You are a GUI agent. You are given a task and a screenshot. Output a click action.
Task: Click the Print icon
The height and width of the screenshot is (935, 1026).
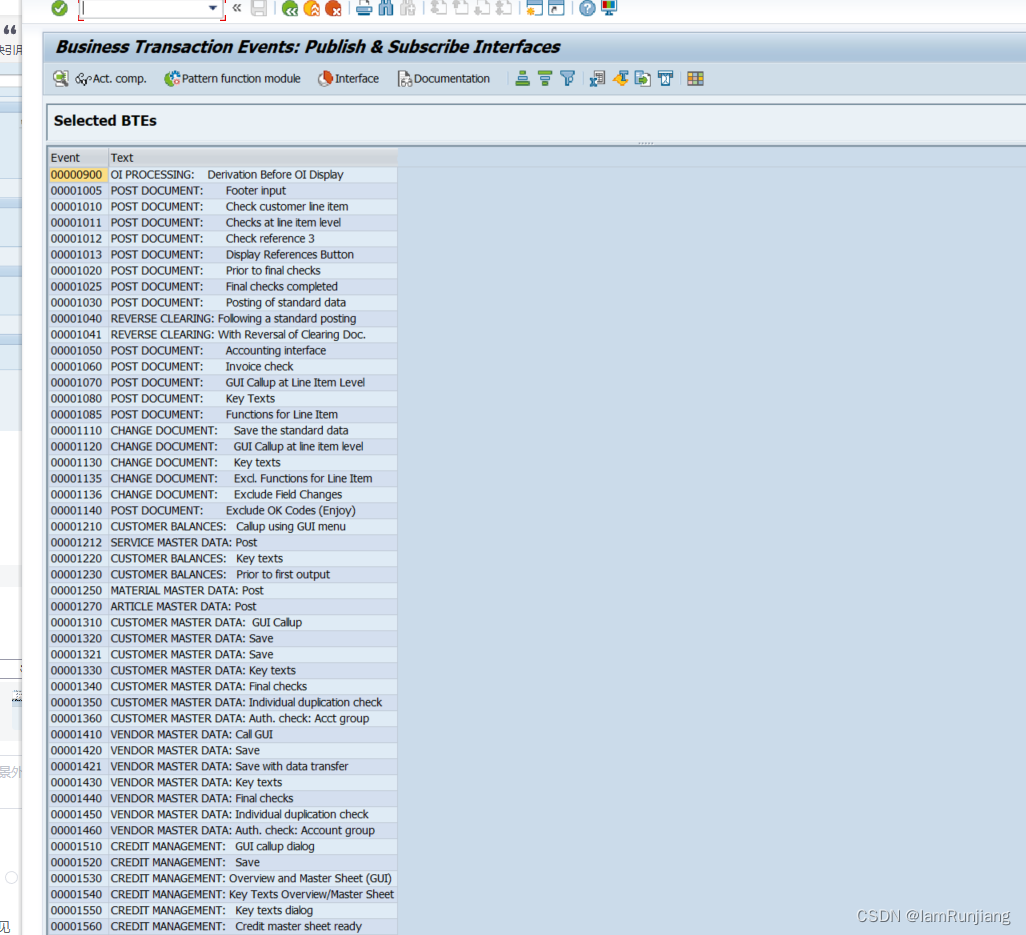pyautogui.click(x=364, y=8)
